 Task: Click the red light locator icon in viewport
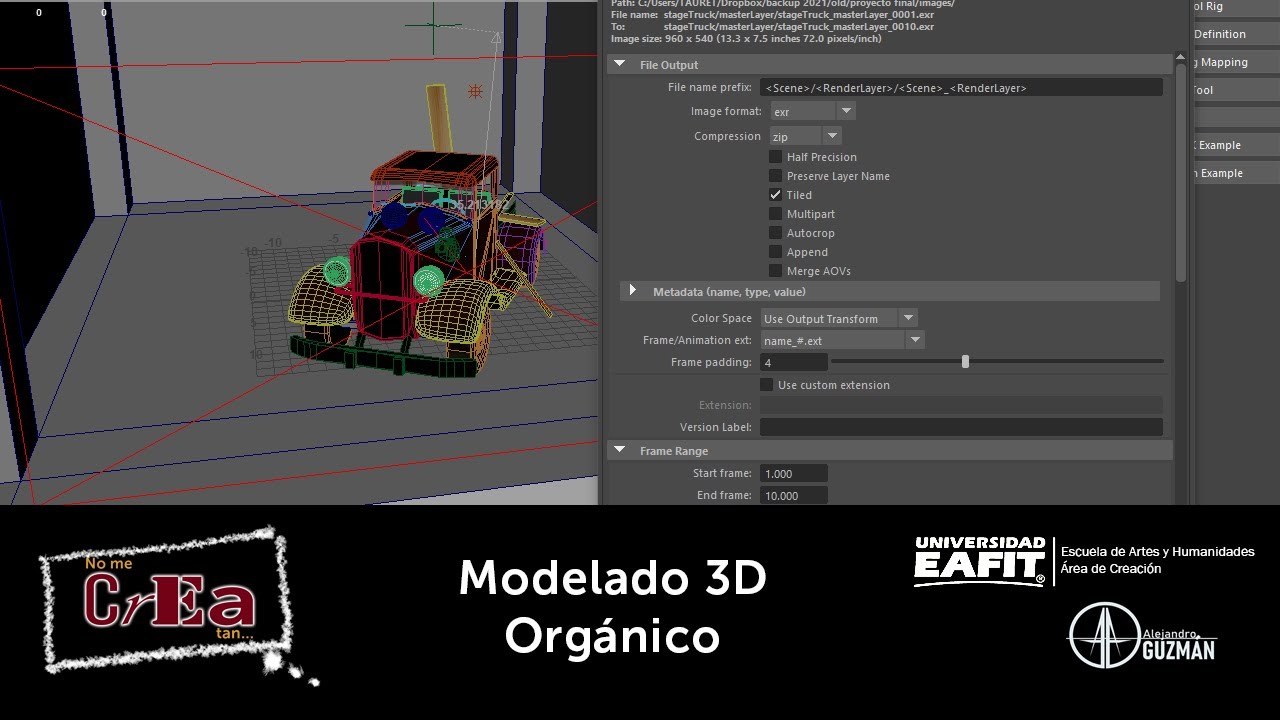click(476, 91)
